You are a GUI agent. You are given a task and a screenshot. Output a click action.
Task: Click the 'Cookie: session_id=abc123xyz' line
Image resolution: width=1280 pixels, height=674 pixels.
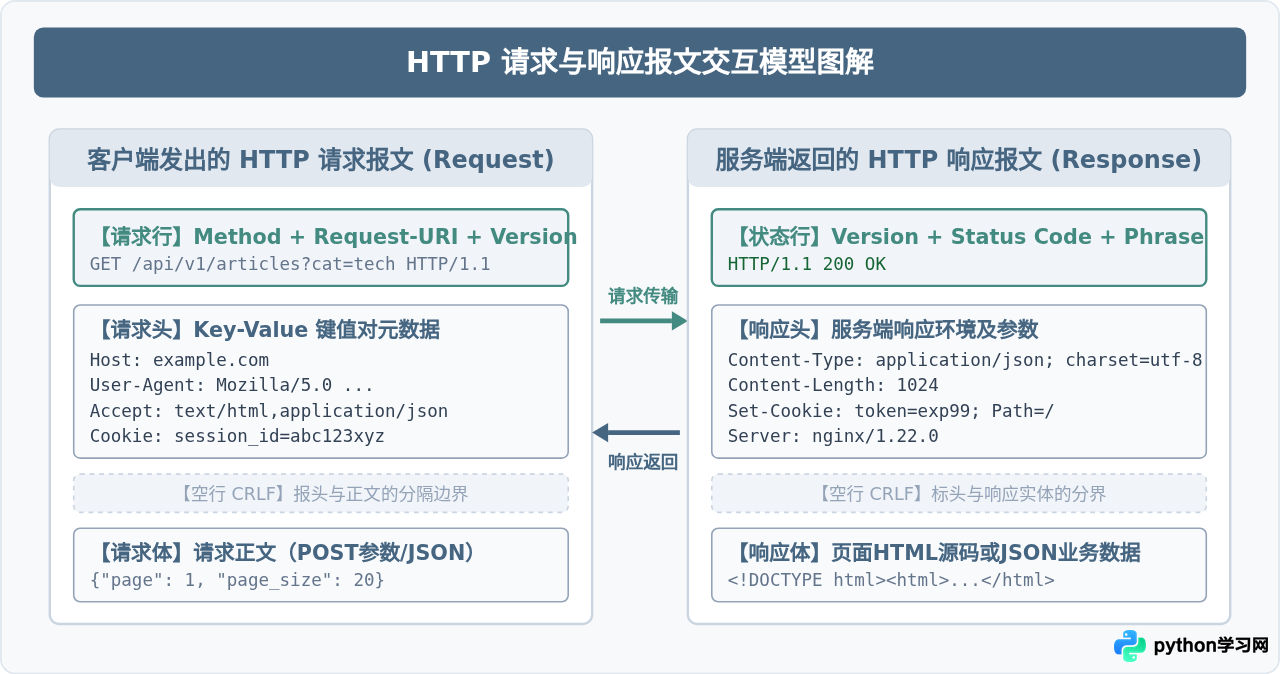(237, 436)
